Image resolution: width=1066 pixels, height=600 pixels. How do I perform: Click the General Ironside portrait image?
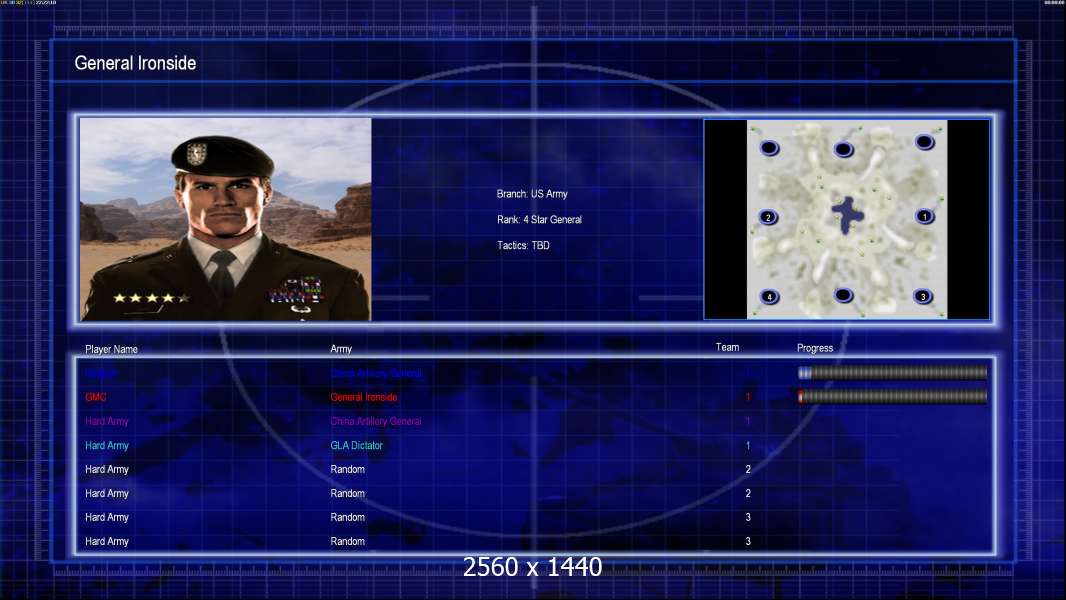point(226,219)
